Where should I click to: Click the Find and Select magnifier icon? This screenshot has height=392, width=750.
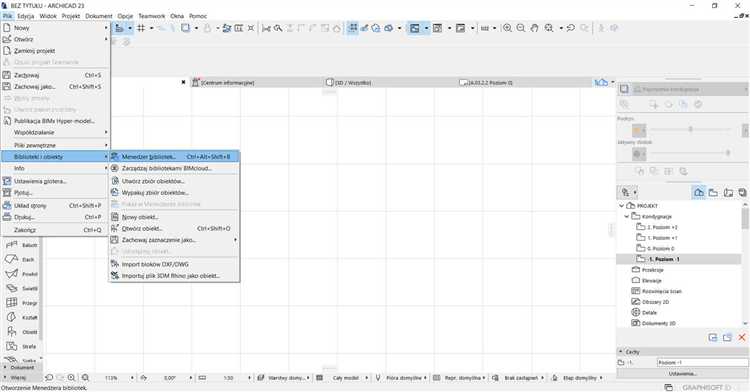pos(278,28)
